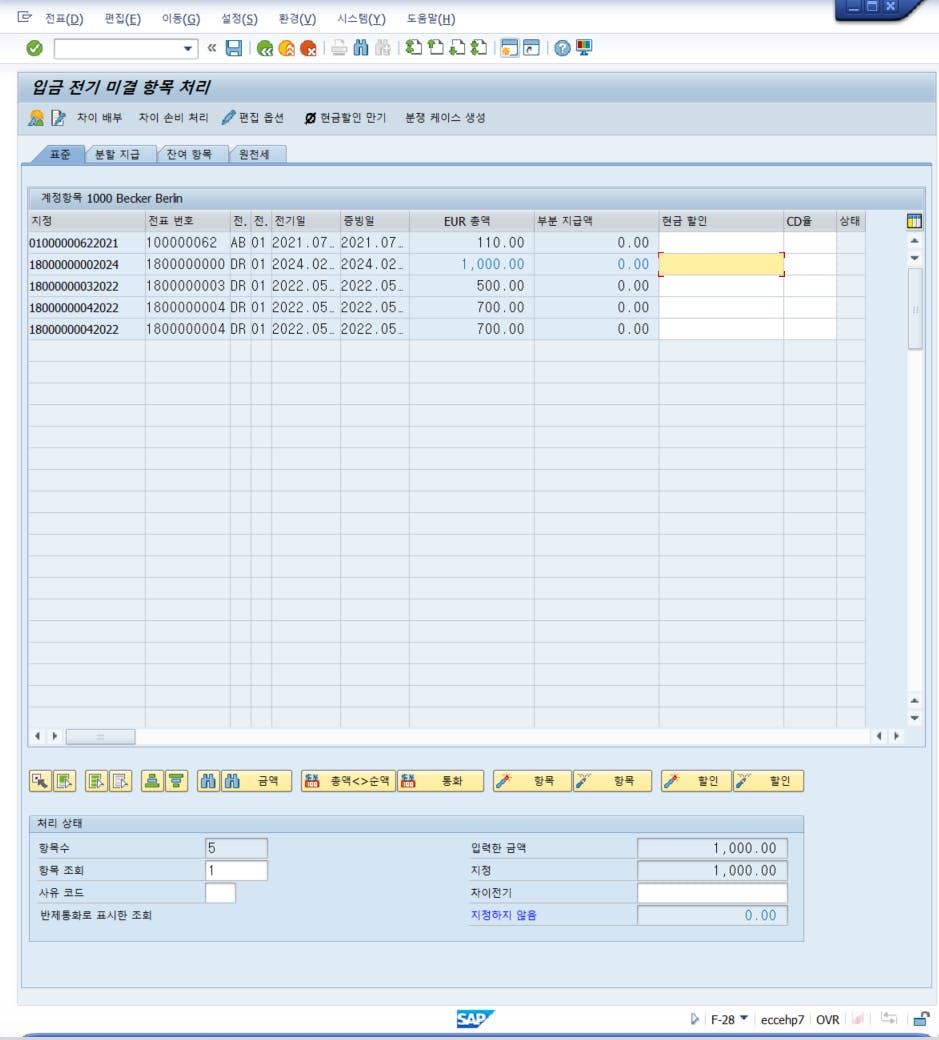This screenshot has width=939, height=1040.
Task: Switch to the 원천세 tab
Action: pos(255,155)
